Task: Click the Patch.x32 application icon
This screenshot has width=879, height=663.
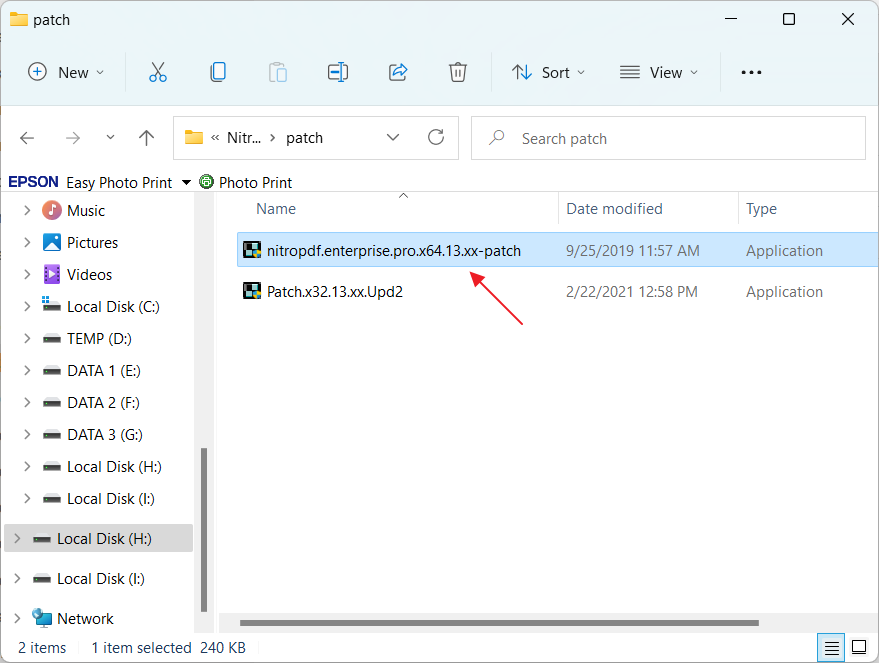Action: 252,291
